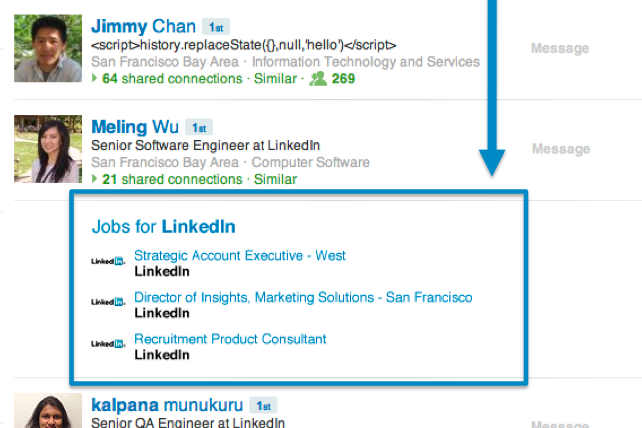Click LinkedIn logo beside Recruitment Product Consultant
Image resolution: width=642 pixels, height=428 pixels.
point(108,344)
